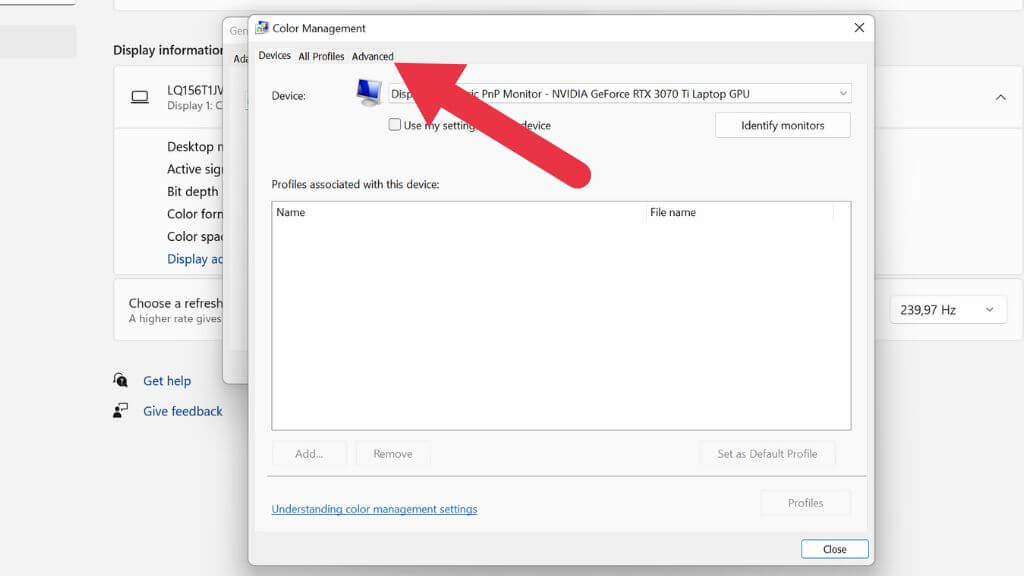Enable 'Use my settings for this device'
Viewport: 1024px width, 576px height.
[395, 125]
